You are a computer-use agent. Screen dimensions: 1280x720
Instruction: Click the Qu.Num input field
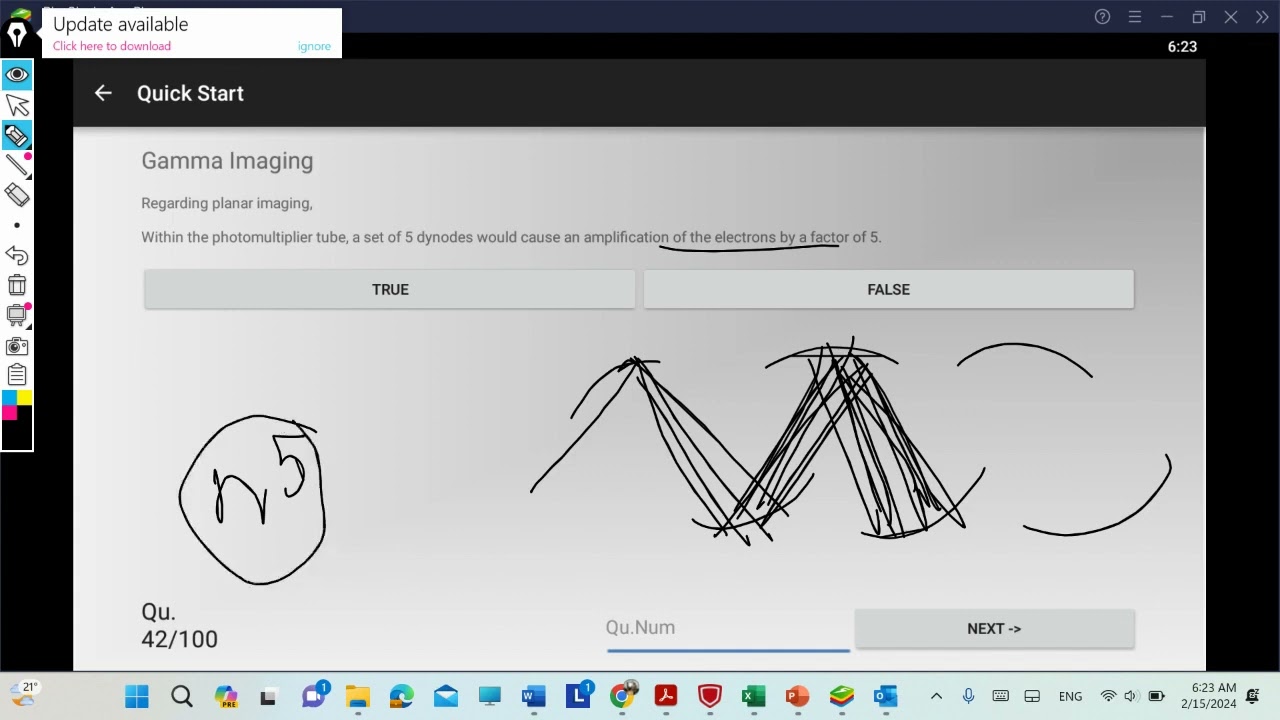click(728, 628)
